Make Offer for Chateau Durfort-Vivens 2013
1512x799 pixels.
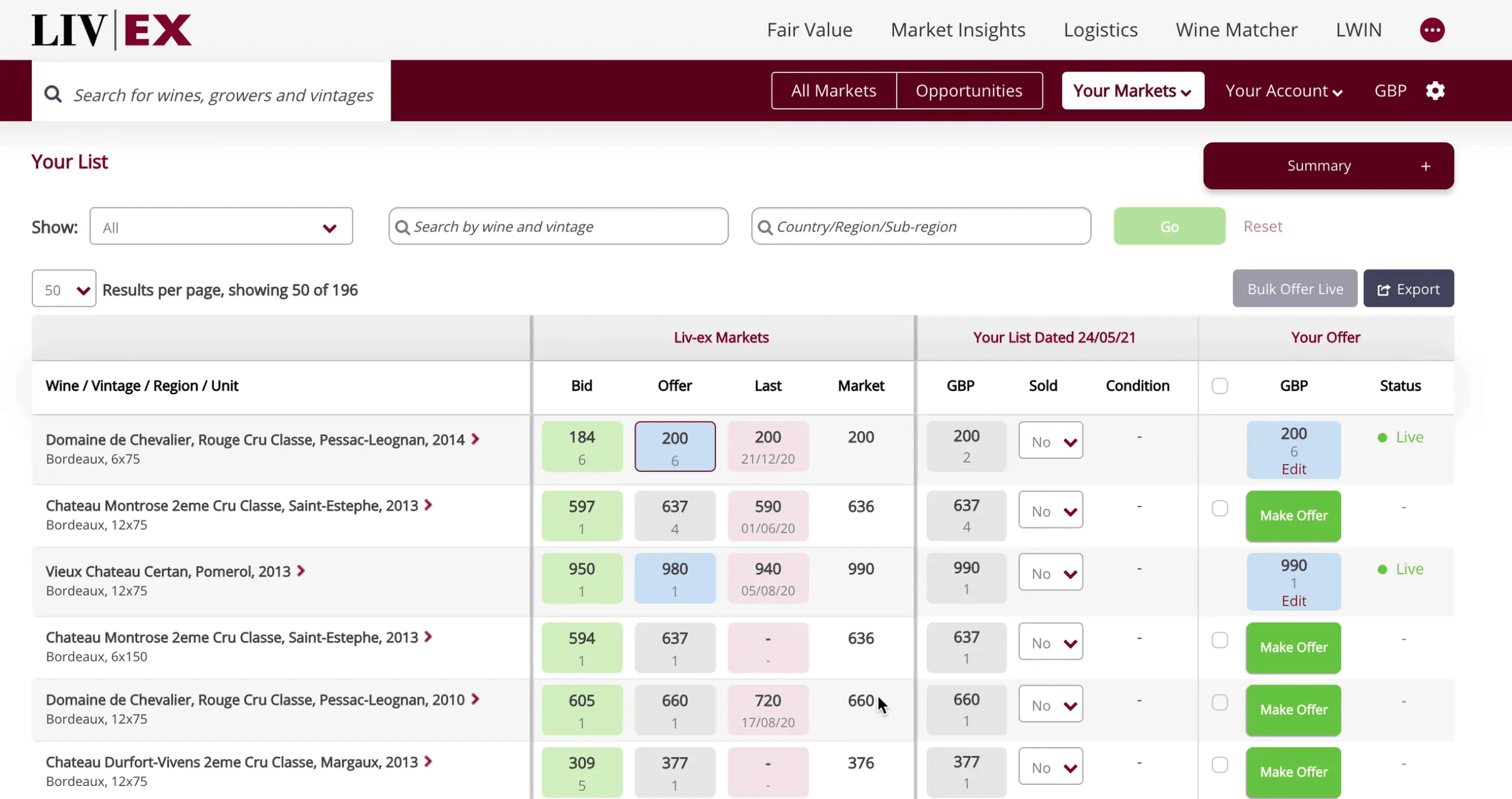1293,771
